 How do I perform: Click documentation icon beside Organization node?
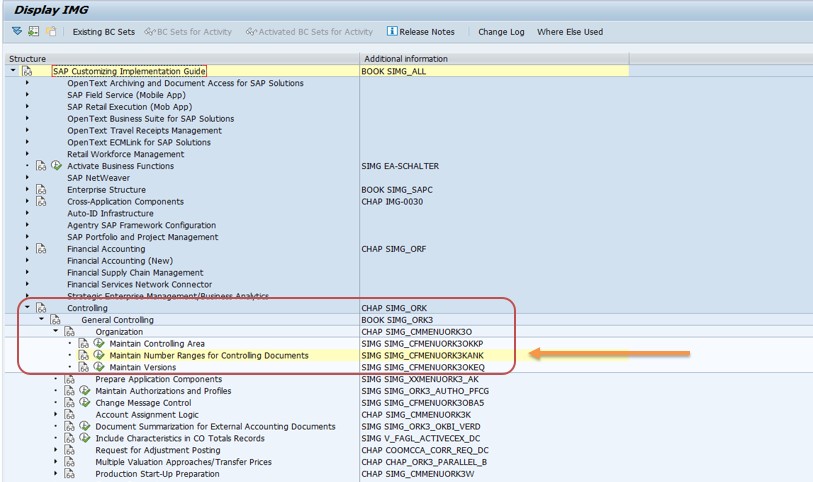(69, 332)
